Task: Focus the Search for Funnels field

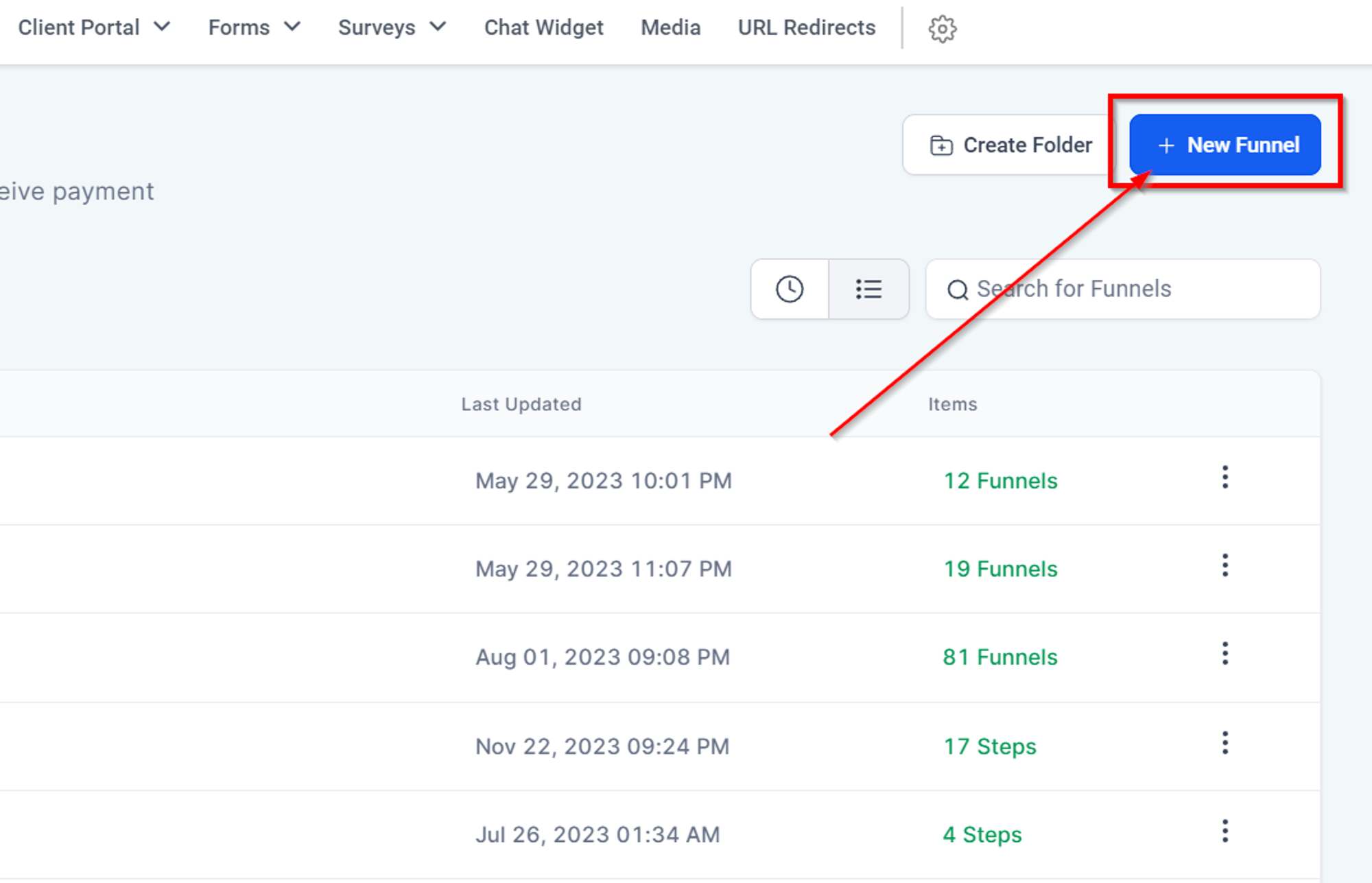Action: pyautogui.click(x=1123, y=289)
